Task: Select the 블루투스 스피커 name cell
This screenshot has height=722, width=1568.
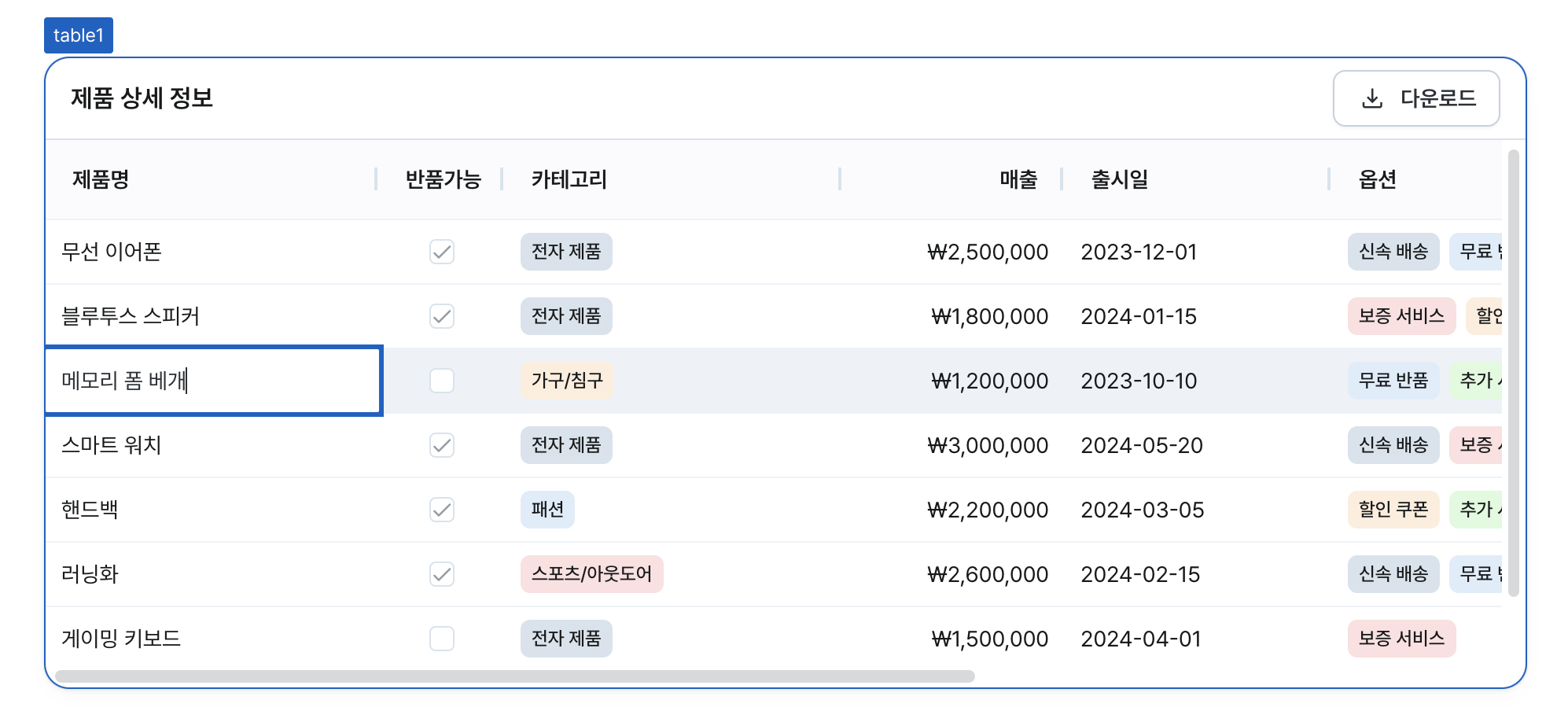Action: click(211, 316)
